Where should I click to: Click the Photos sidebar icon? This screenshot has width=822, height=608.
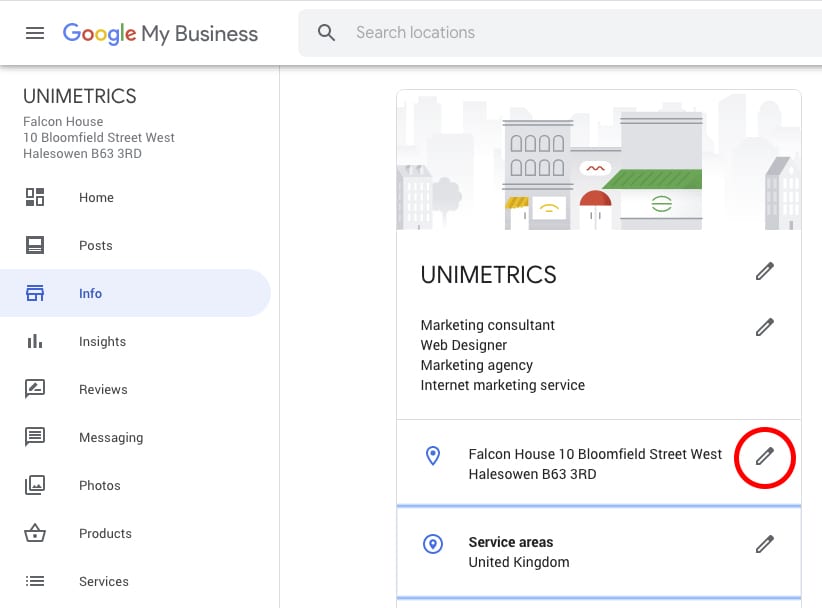[35, 485]
